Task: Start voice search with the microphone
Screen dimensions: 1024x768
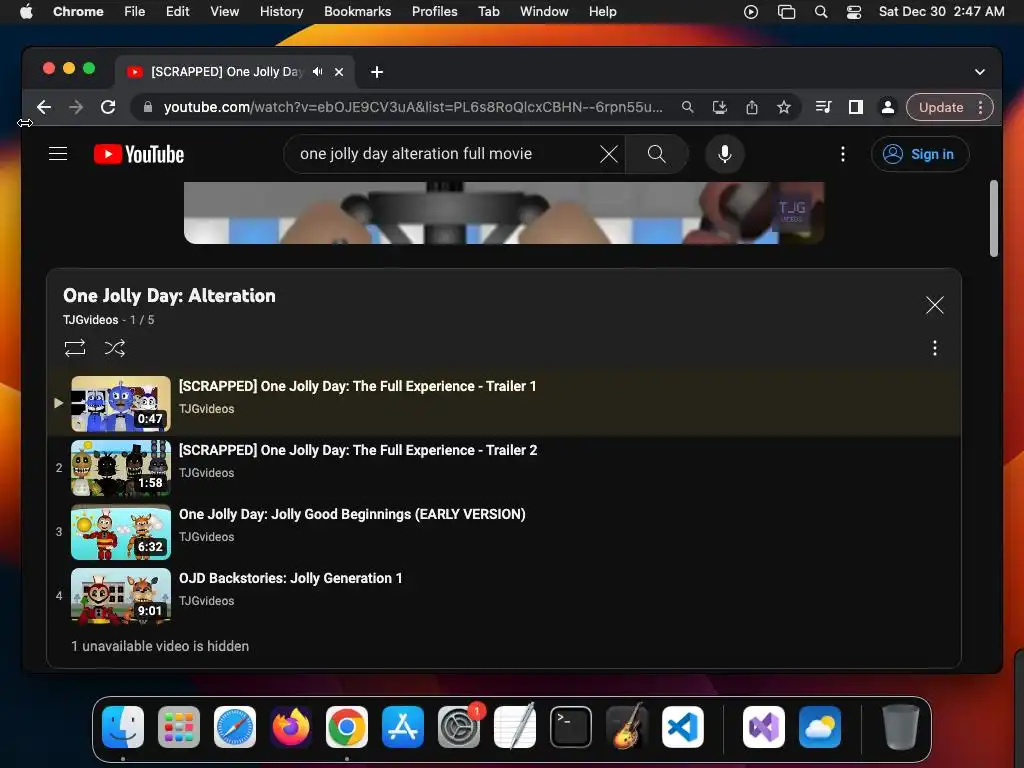Action: [x=724, y=154]
